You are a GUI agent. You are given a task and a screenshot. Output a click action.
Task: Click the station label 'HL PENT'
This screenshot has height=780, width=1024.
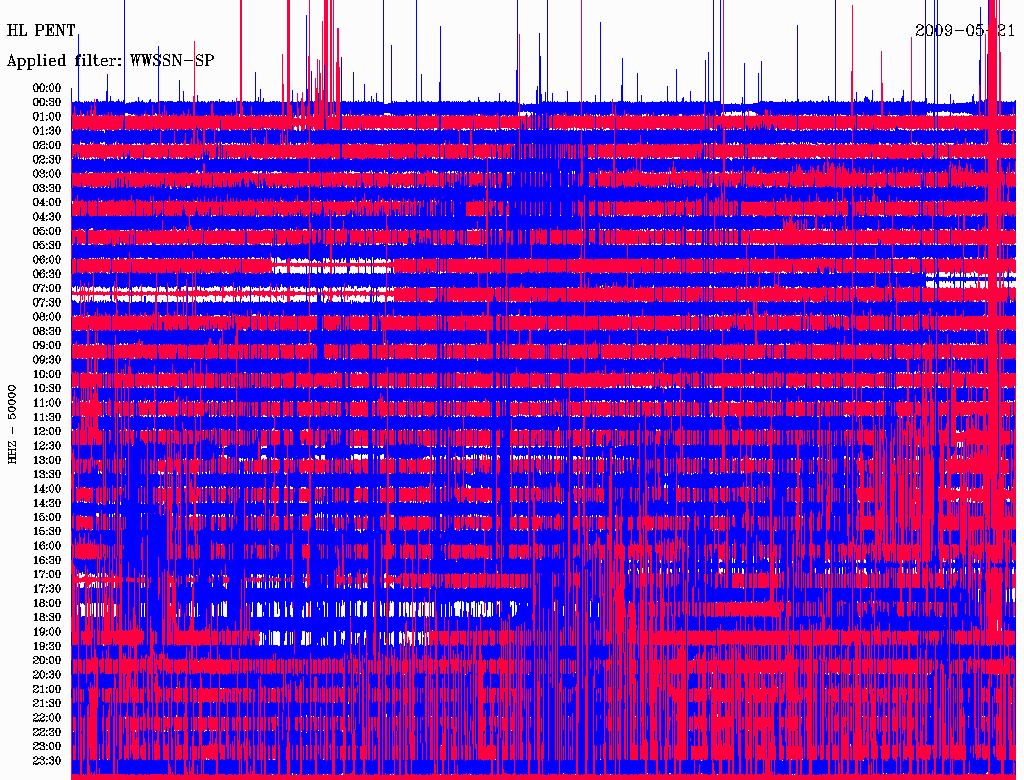click(40, 31)
